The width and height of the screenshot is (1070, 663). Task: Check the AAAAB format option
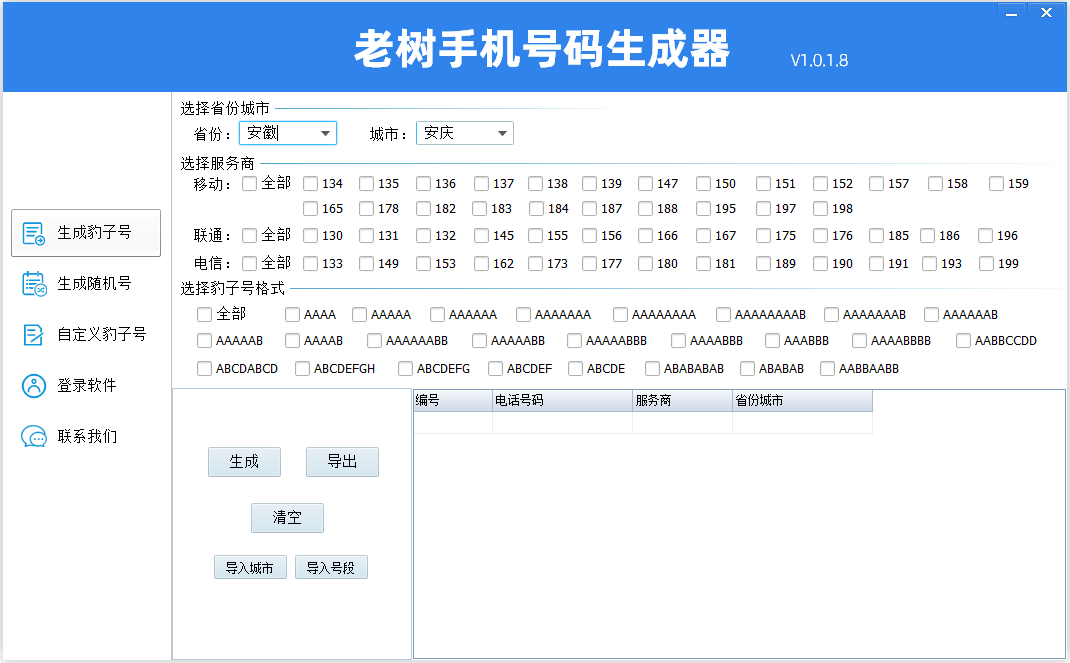click(292, 340)
